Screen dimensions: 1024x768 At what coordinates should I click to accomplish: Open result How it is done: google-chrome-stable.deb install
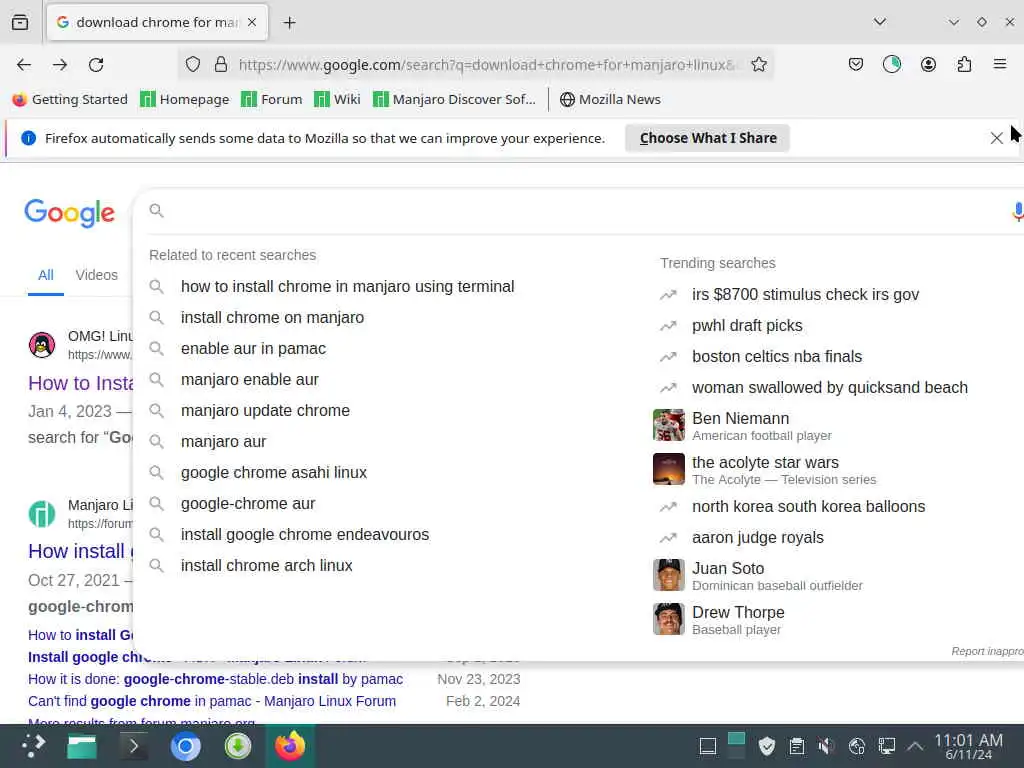[215, 679]
